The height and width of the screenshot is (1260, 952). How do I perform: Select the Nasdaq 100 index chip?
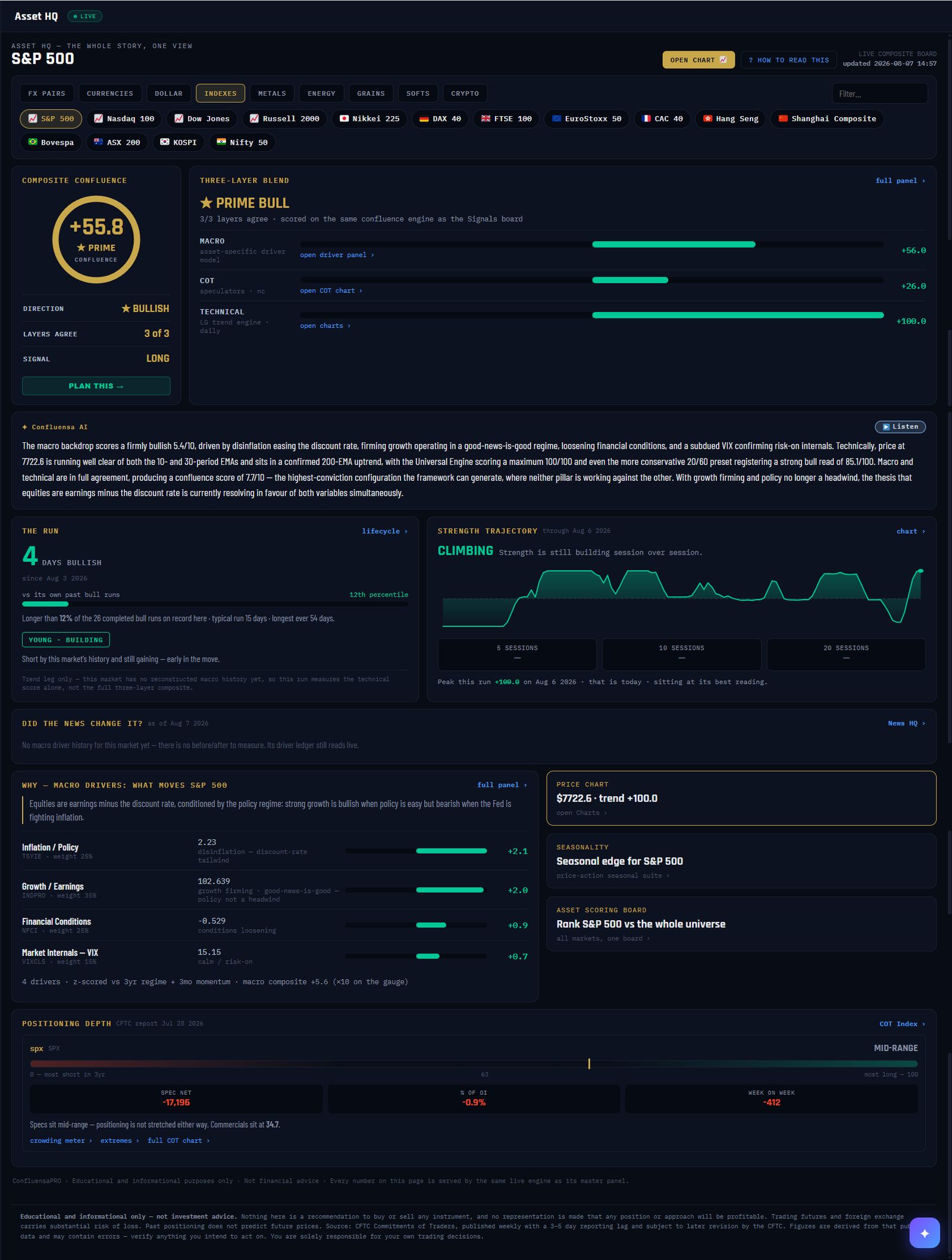pyautogui.click(x=124, y=118)
